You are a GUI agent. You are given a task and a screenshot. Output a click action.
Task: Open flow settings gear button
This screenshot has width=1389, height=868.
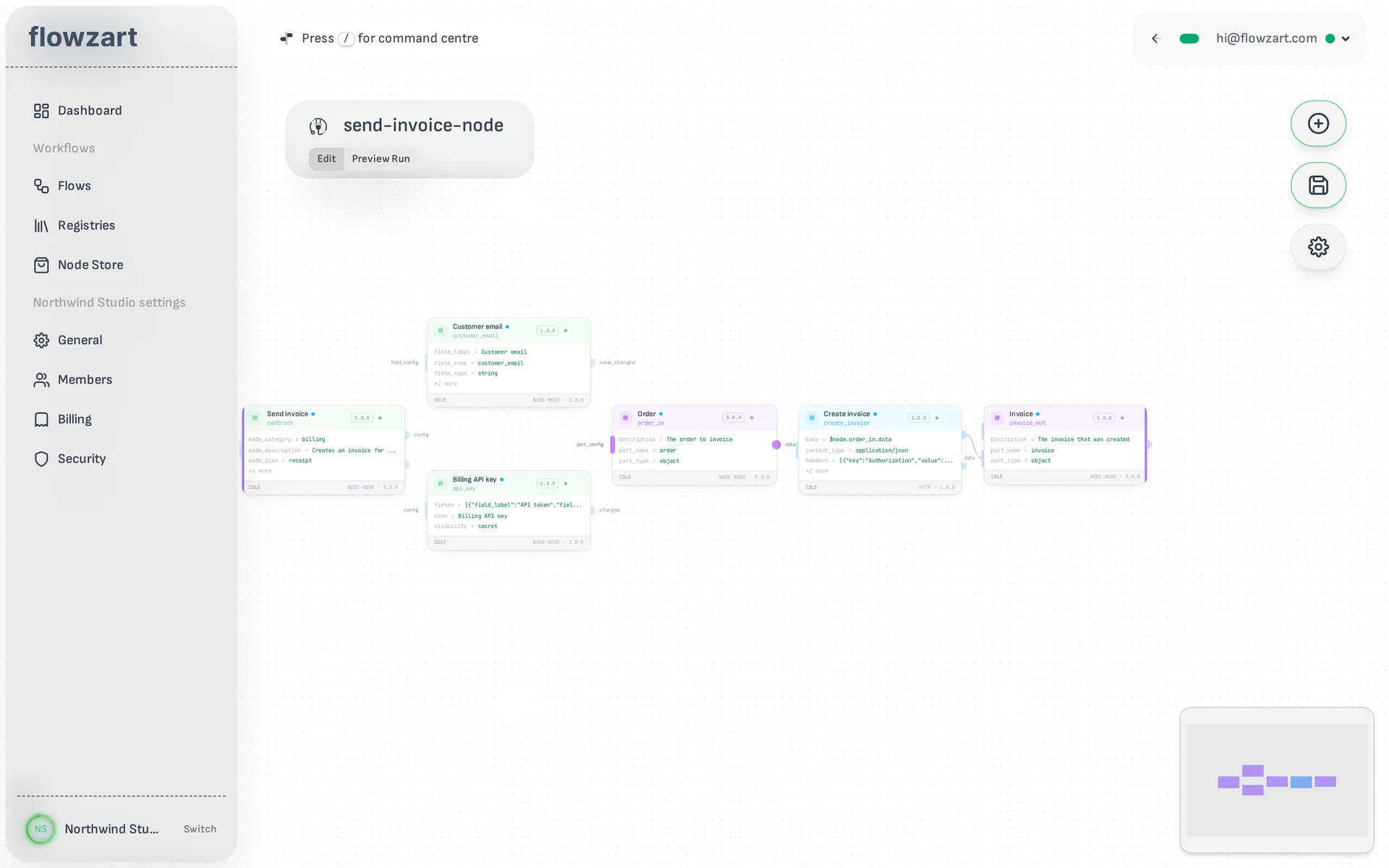[x=1318, y=247]
